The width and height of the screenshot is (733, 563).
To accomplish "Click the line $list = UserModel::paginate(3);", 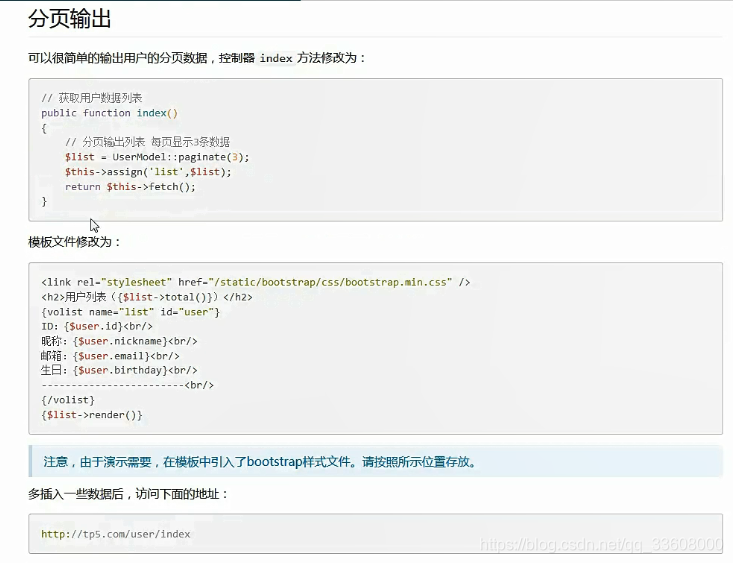I will click(x=157, y=157).
